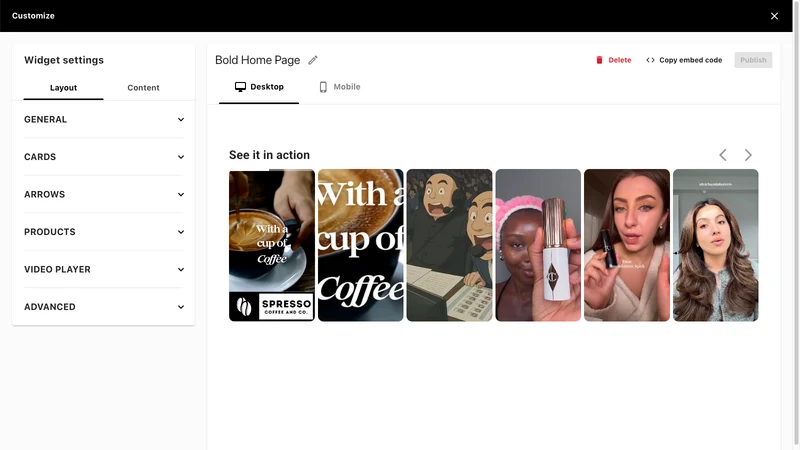Viewport: 800px width, 450px height.
Task: Click the mobile phone icon
Action: pyautogui.click(x=323, y=87)
